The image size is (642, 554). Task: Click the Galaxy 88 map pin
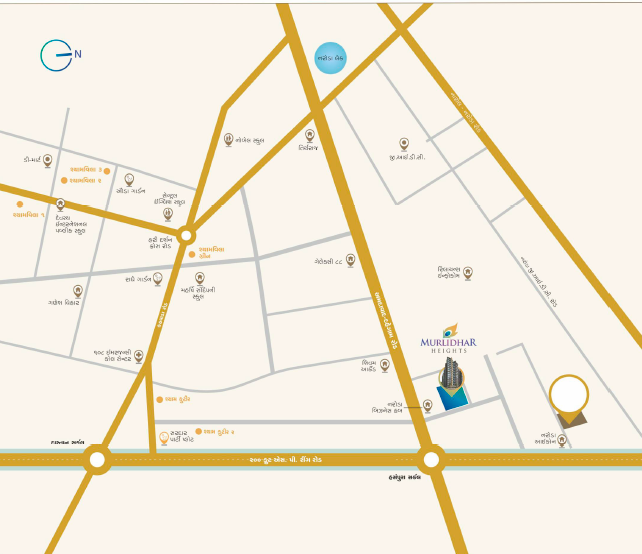[350, 260]
